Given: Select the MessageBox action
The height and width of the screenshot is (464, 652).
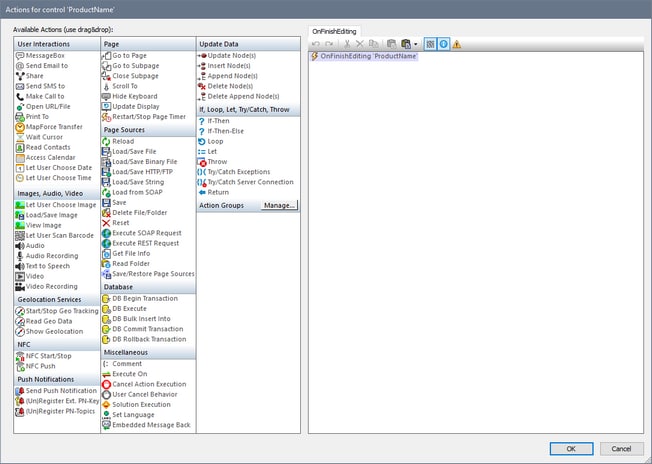Looking at the screenshot, I should point(45,56).
